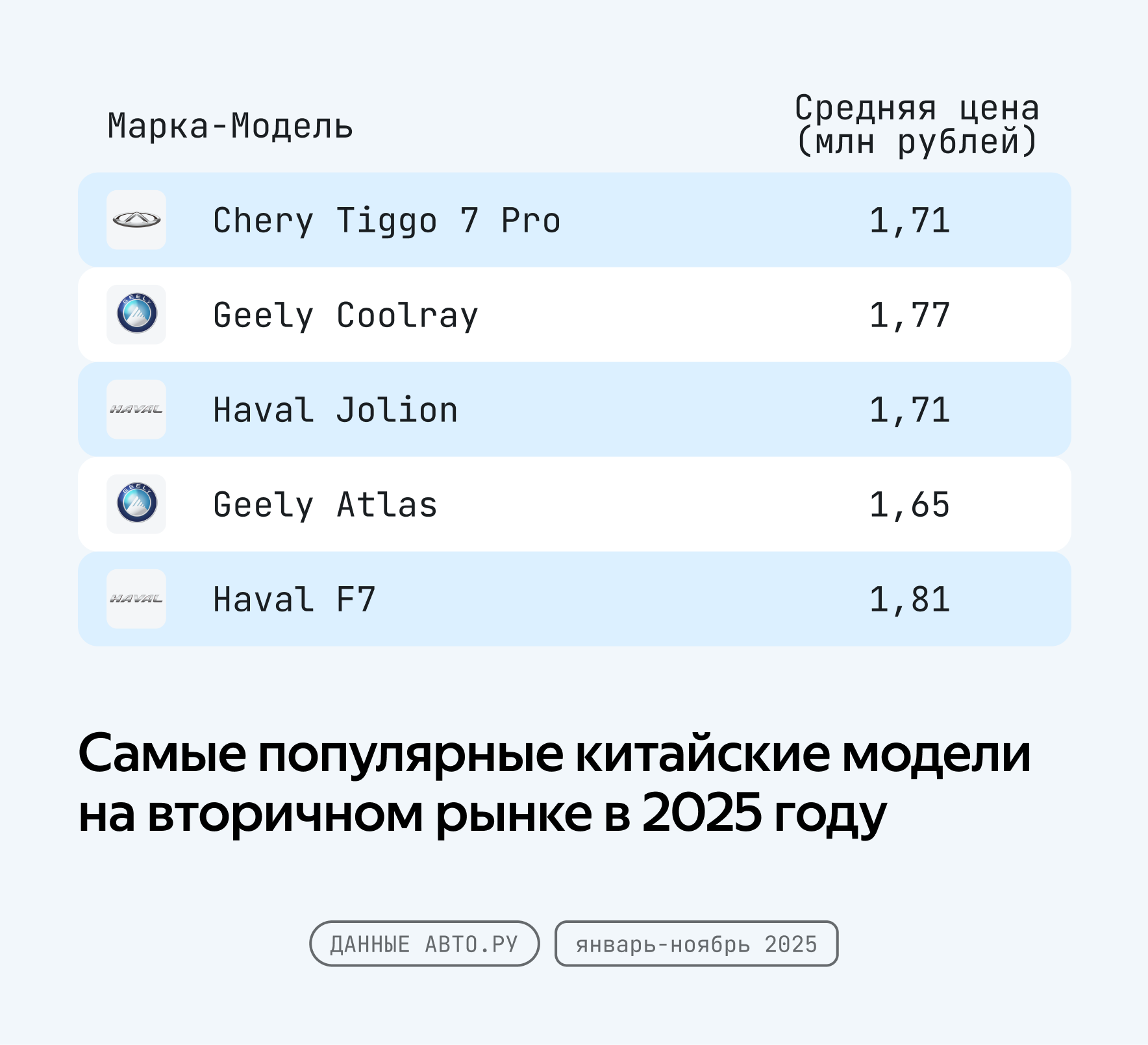The width and height of the screenshot is (1148, 1045).
Task: Click the headline Самые популярные китайские модели
Action: click(555, 755)
